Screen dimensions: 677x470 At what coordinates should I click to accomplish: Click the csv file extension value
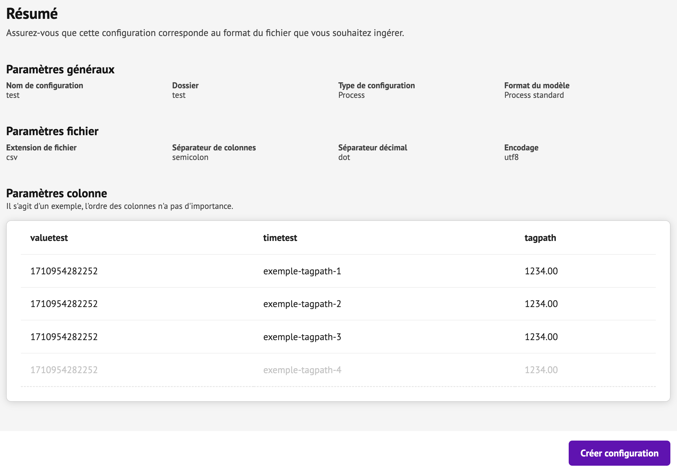pos(12,157)
